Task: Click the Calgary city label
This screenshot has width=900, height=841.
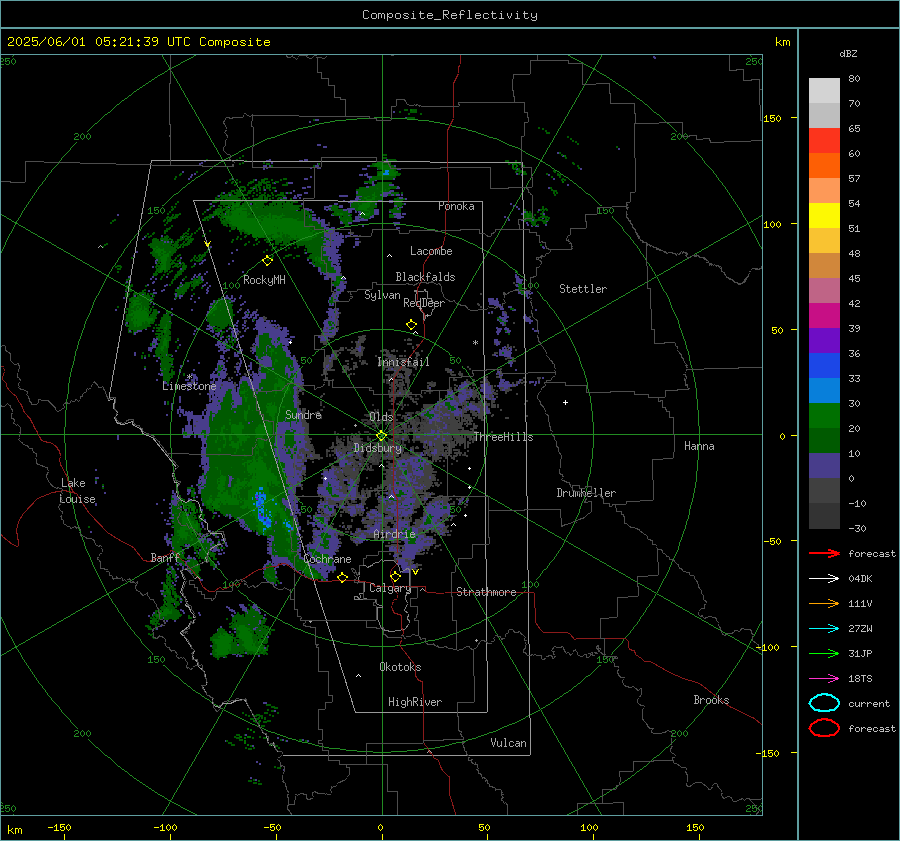Action: (x=390, y=588)
